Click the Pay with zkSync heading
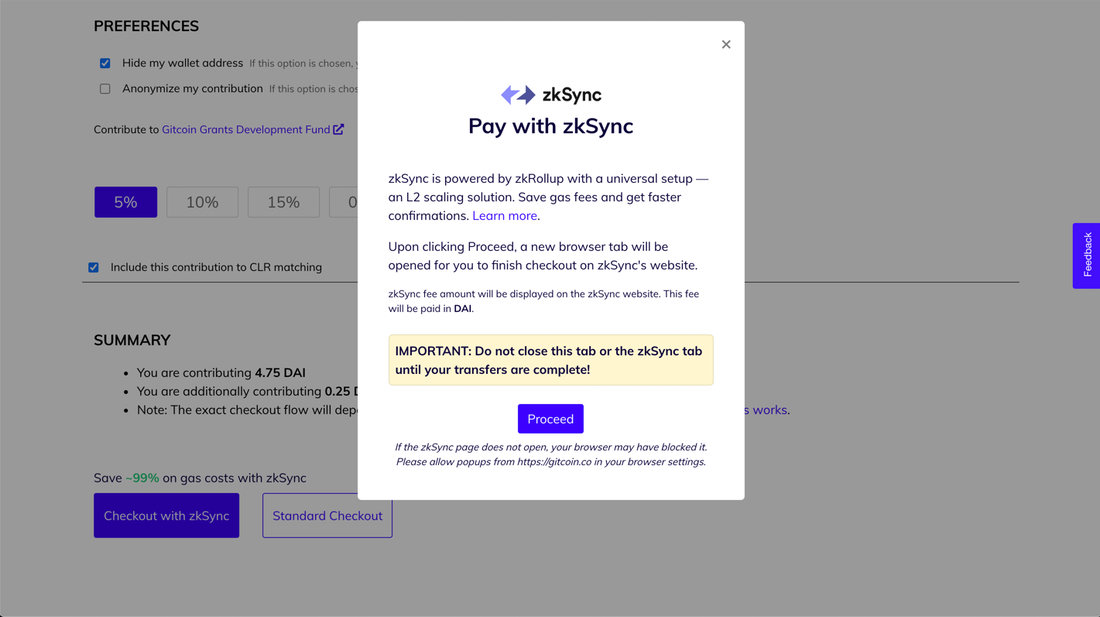Image resolution: width=1100 pixels, height=617 pixels. (x=551, y=126)
